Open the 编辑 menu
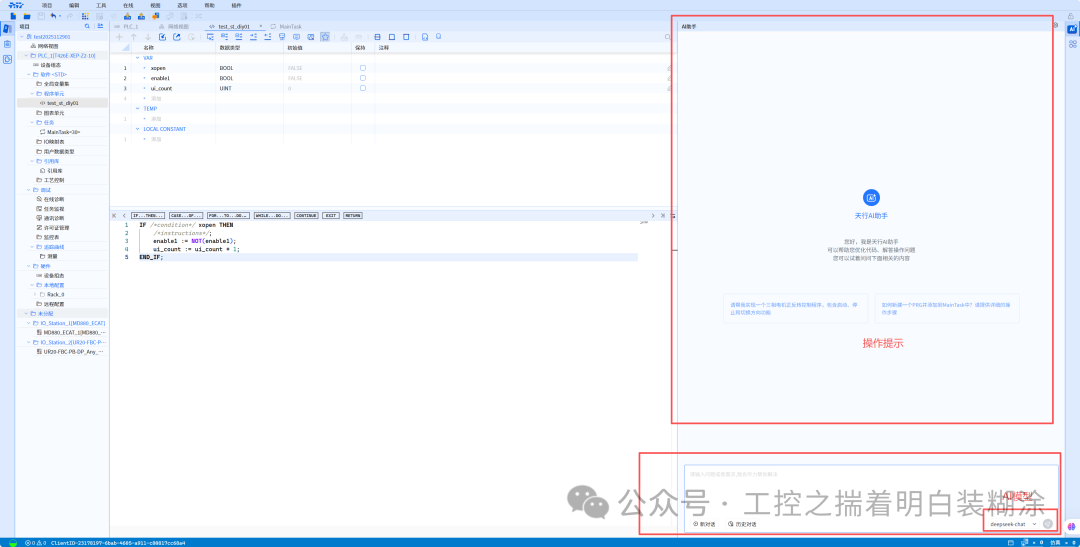The height and width of the screenshot is (547, 1080). (x=74, y=5)
